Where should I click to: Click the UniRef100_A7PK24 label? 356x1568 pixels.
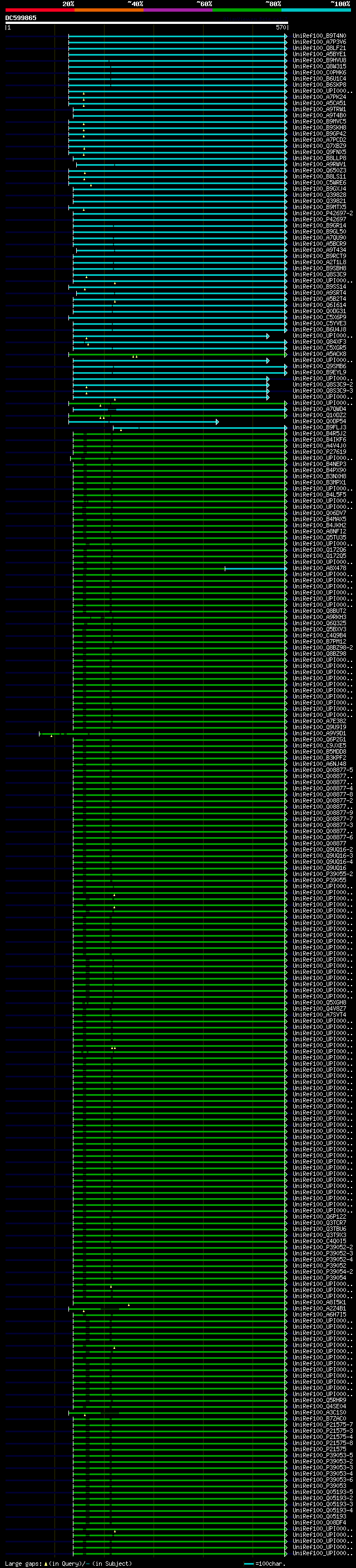tap(319, 97)
